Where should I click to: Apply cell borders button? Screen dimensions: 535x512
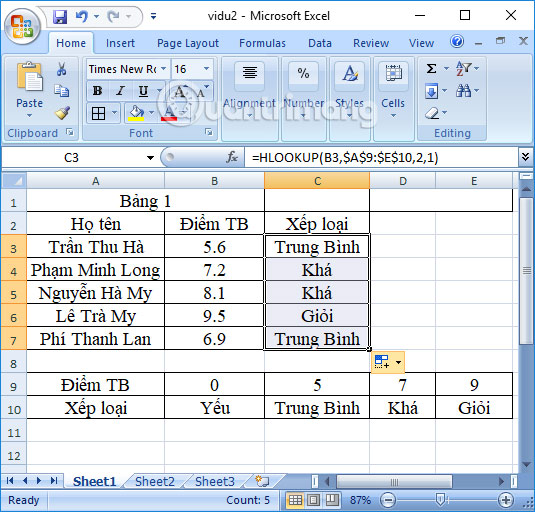98,113
